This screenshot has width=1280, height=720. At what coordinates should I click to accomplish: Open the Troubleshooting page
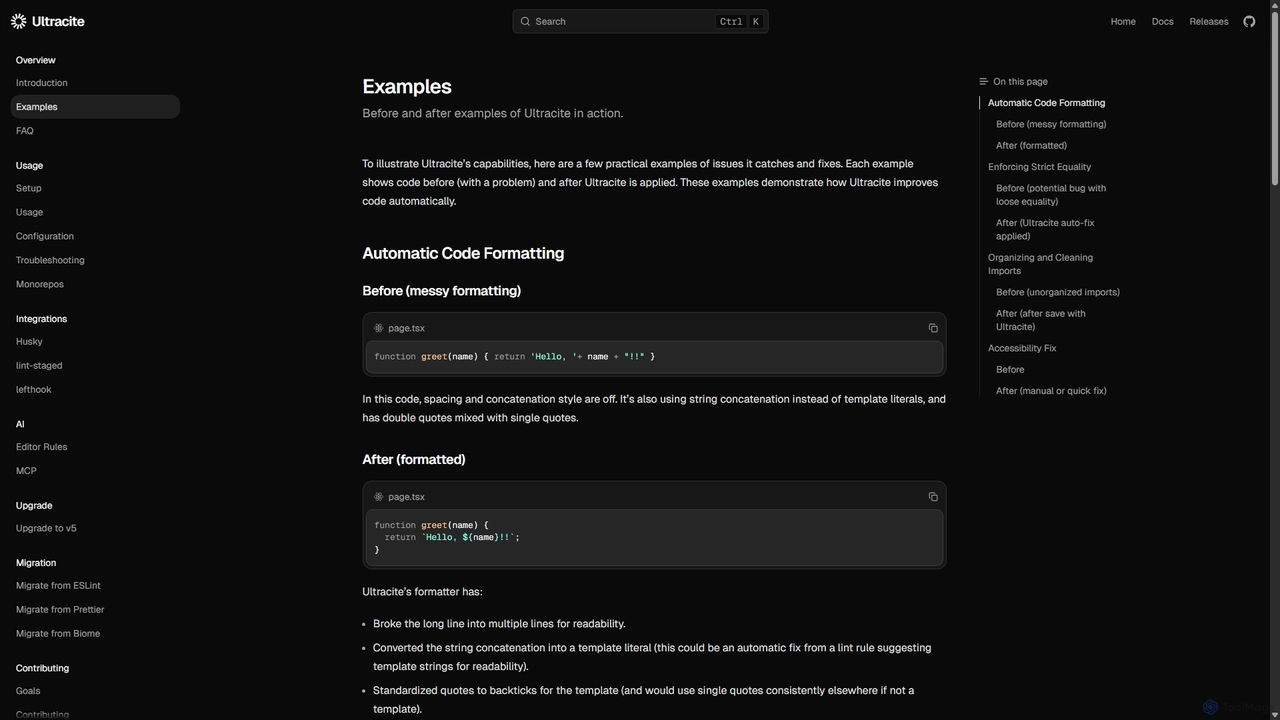(x=95, y=260)
